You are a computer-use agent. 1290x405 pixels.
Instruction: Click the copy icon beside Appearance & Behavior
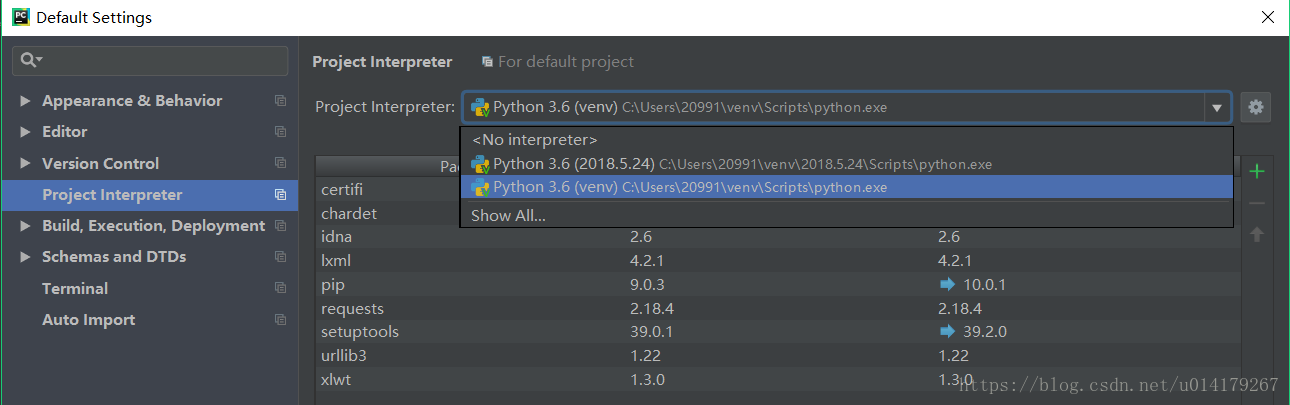click(280, 101)
